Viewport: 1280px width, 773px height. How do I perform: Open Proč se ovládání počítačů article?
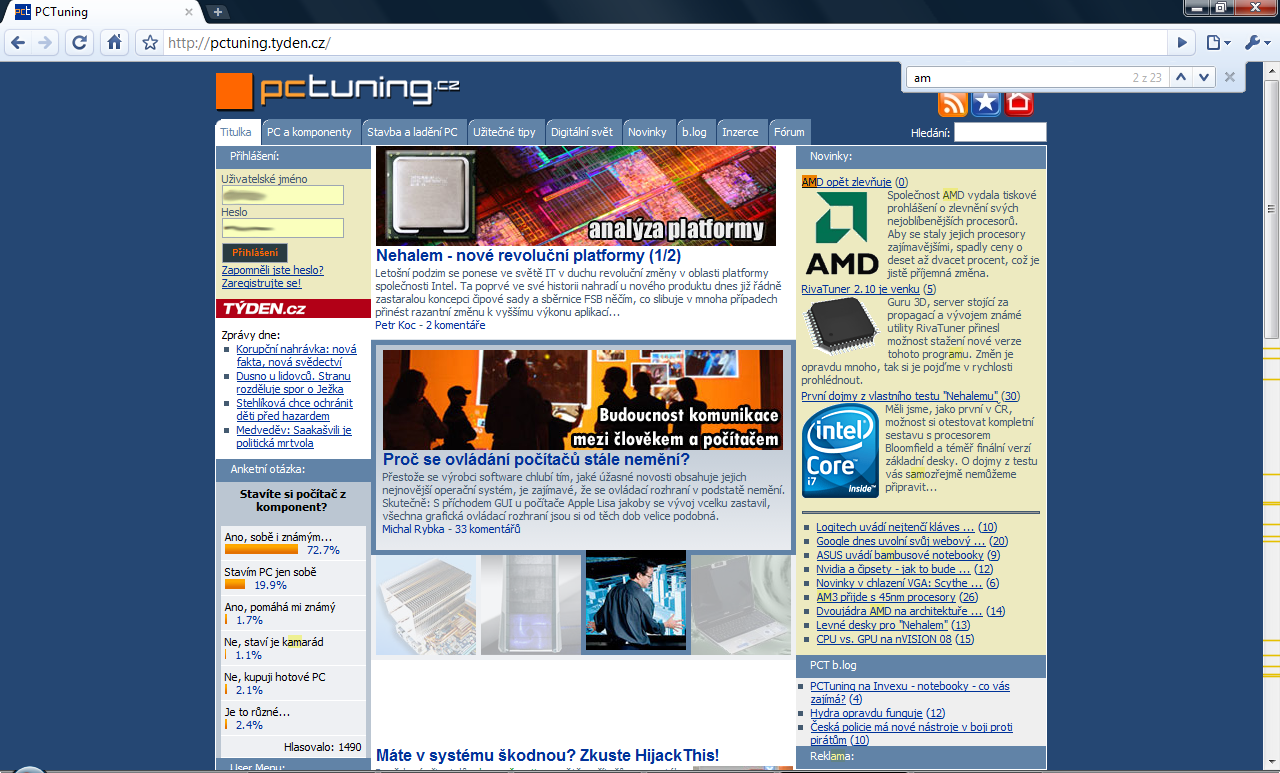point(536,460)
